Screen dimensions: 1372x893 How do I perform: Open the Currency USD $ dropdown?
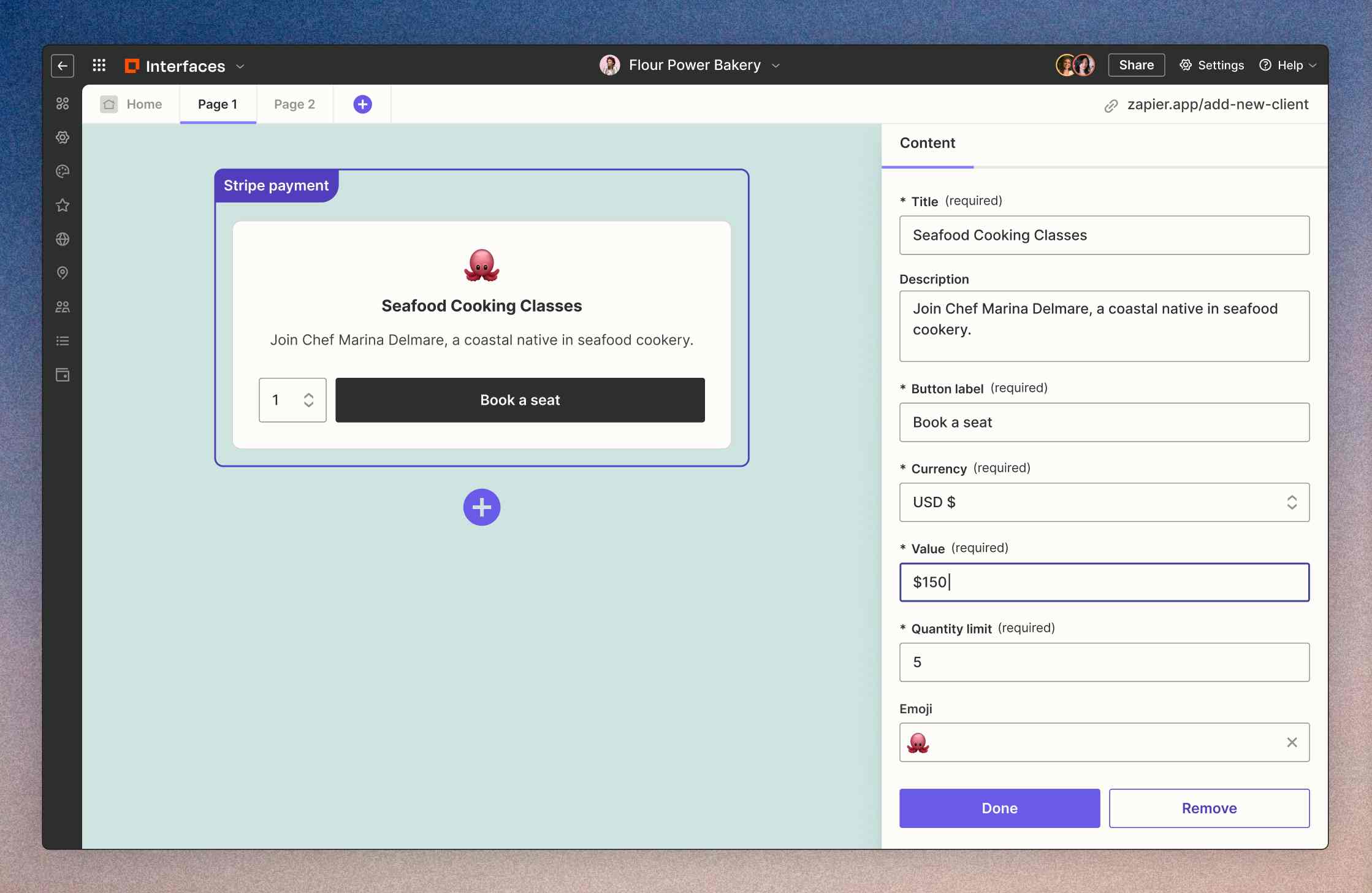(1104, 502)
